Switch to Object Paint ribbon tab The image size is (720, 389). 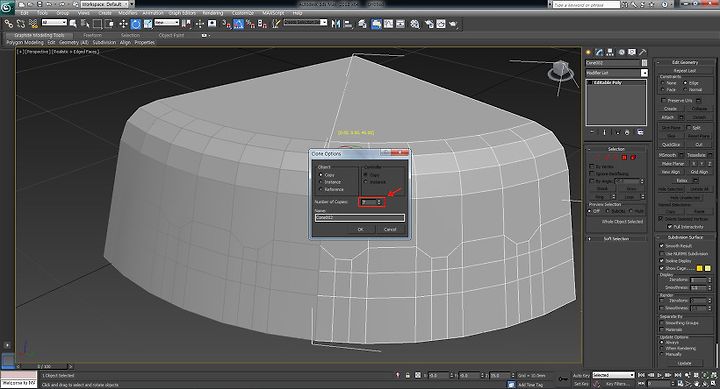pos(171,35)
